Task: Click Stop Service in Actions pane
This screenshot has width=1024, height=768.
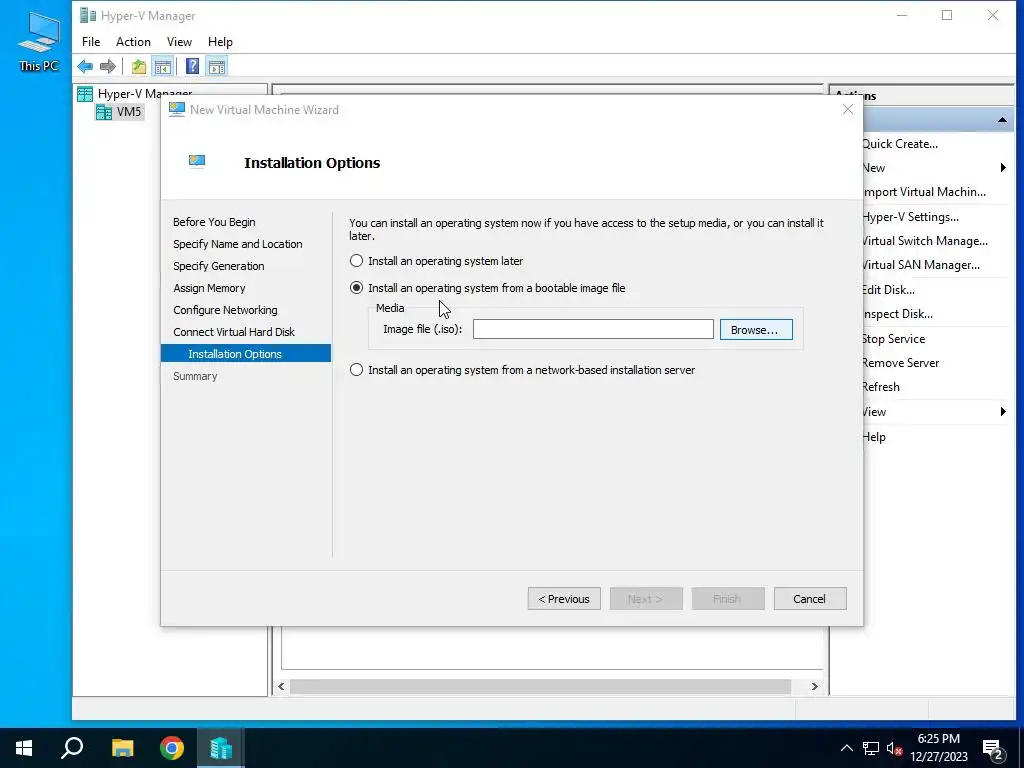Action: point(893,339)
